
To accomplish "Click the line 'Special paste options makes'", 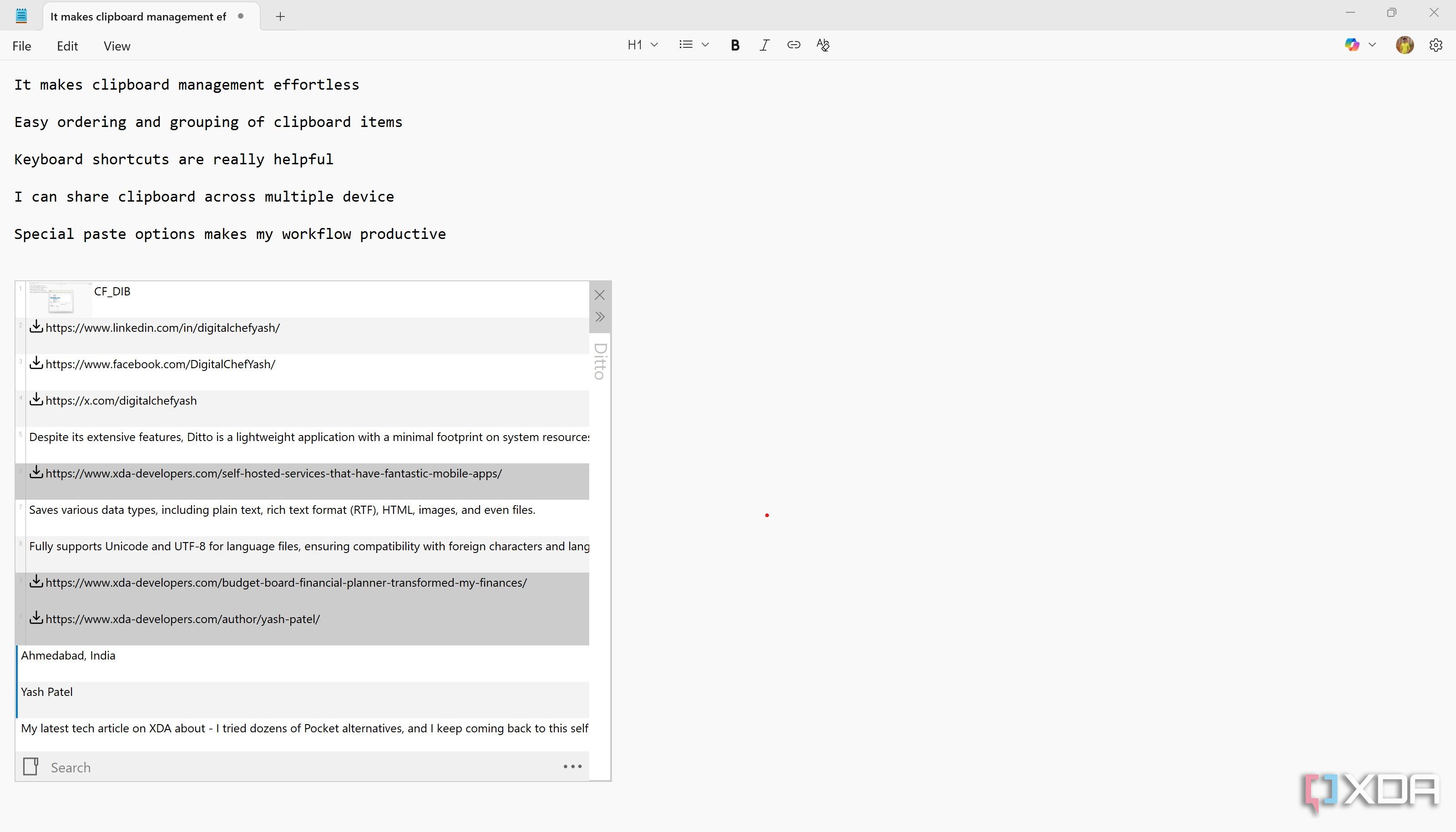I will click(x=230, y=234).
